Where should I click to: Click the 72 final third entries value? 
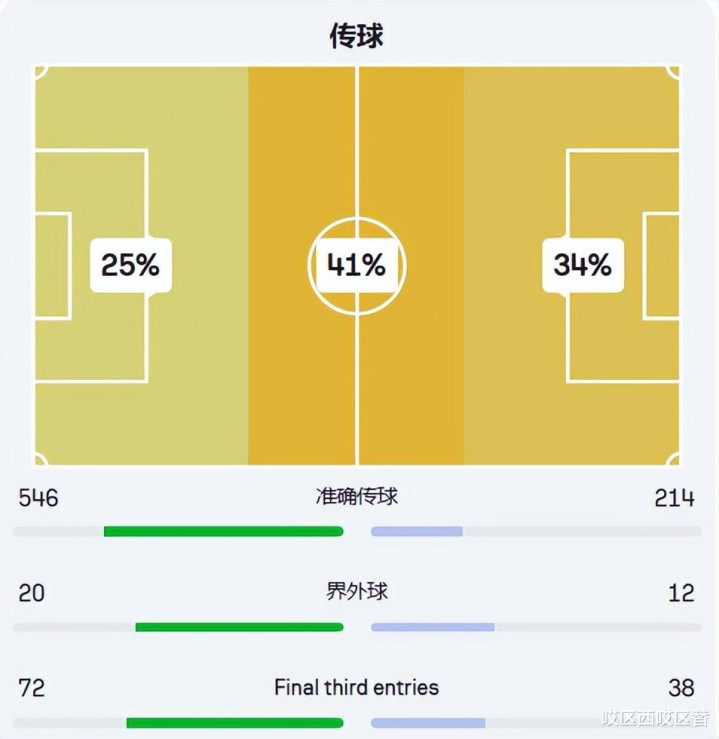[32, 688]
